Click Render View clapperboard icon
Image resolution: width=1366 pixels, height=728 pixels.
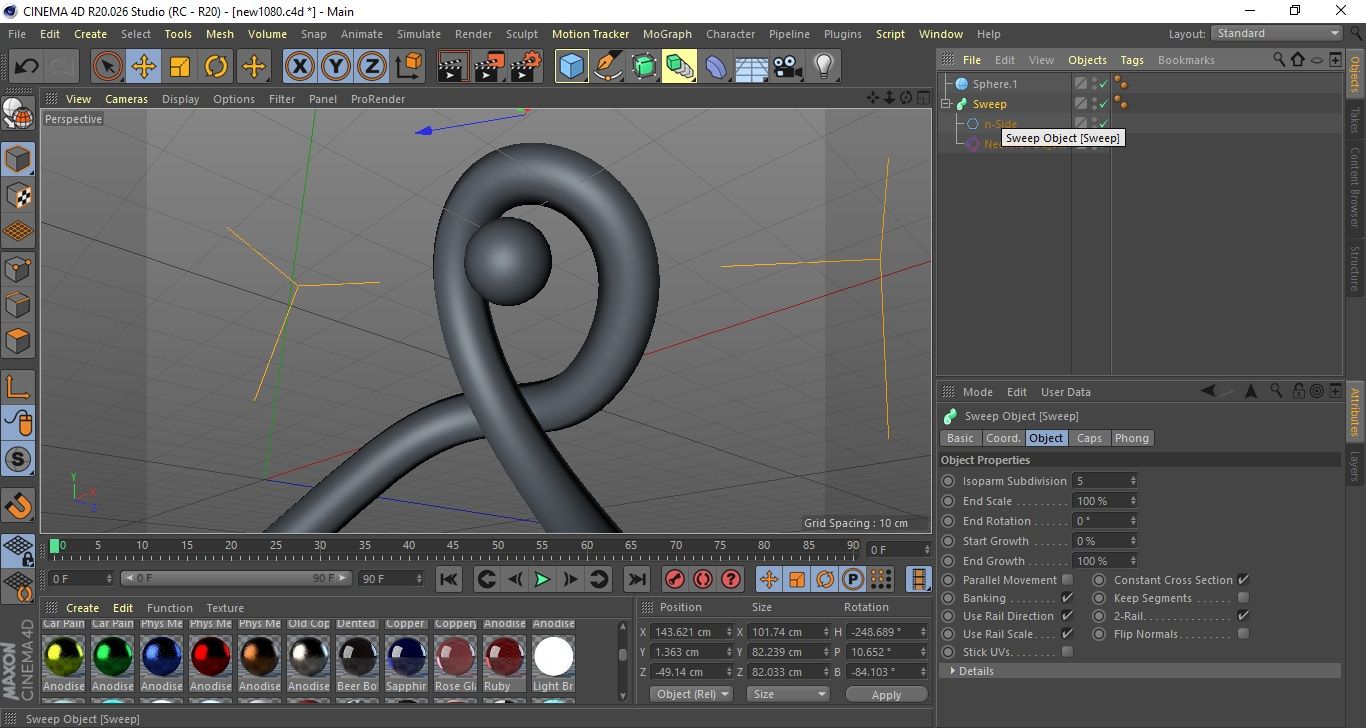(x=454, y=67)
